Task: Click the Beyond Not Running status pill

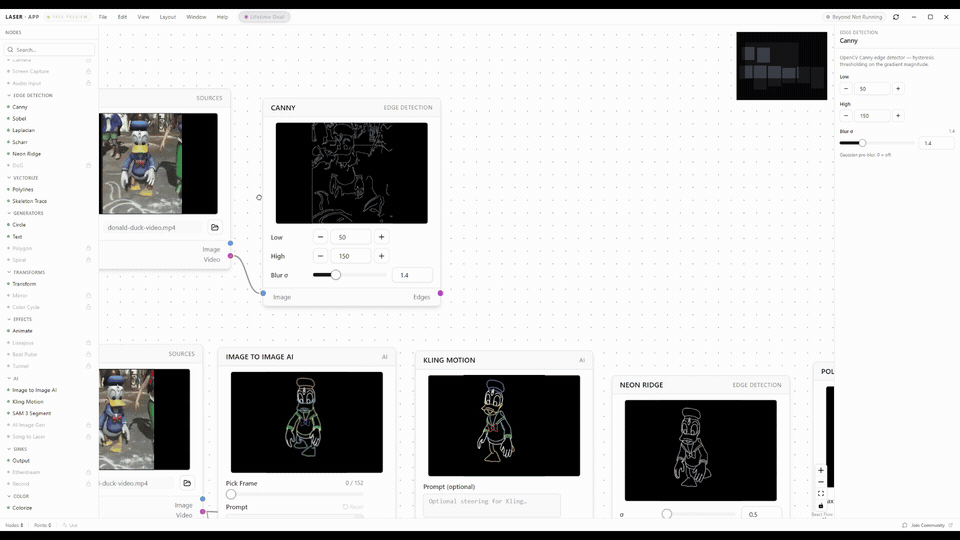Action: [x=854, y=17]
